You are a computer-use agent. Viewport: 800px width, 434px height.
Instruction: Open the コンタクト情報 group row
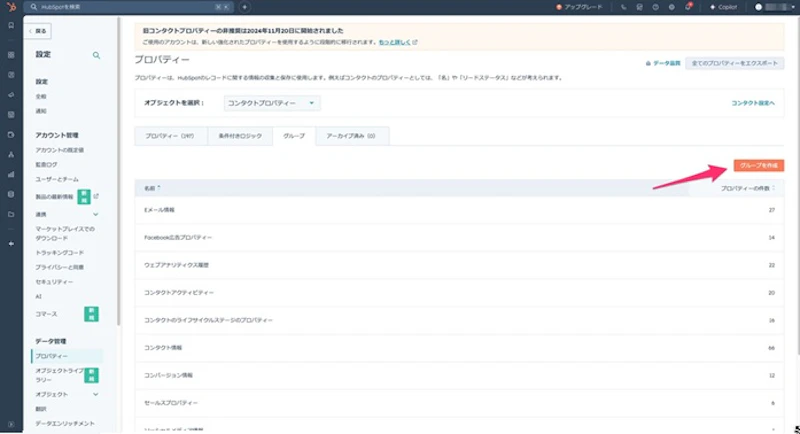[459, 348]
